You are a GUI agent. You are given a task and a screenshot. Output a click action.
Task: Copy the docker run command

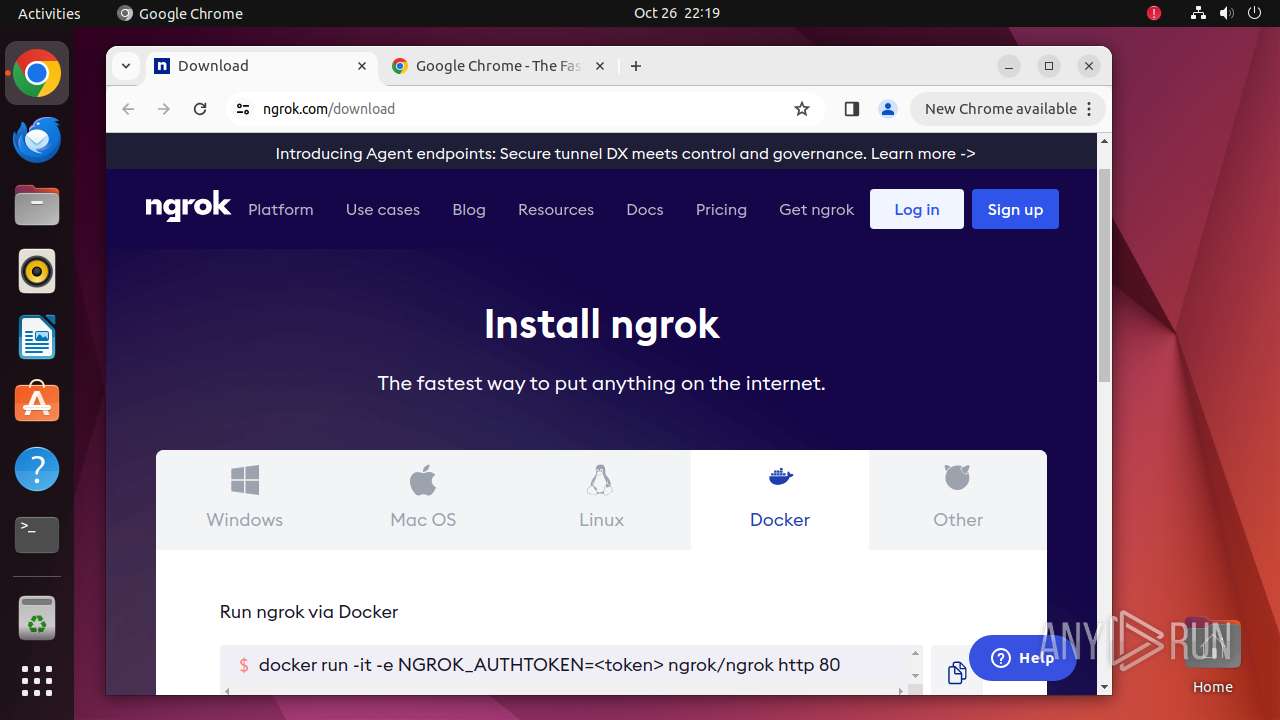click(956, 672)
